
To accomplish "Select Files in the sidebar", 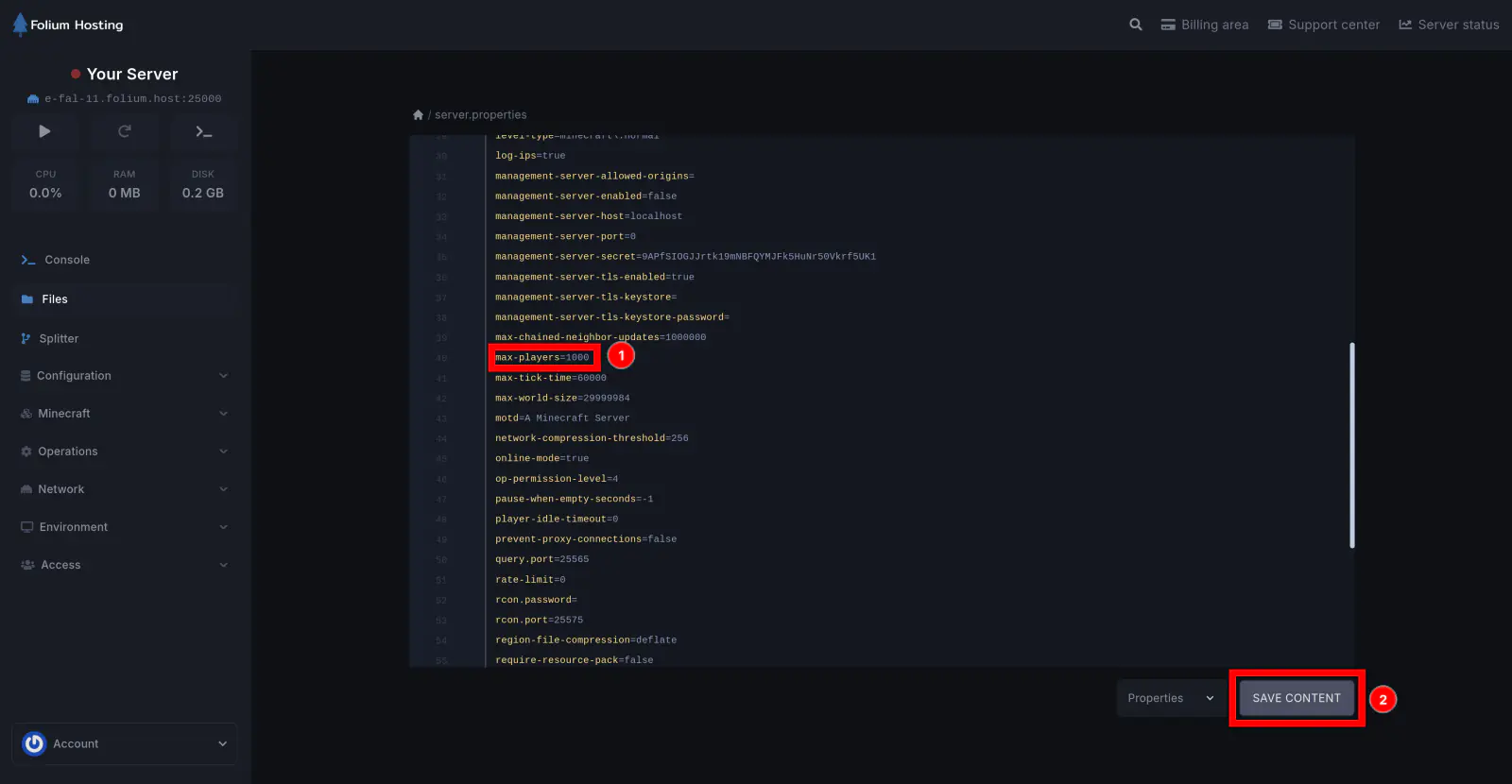I will click(55, 299).
